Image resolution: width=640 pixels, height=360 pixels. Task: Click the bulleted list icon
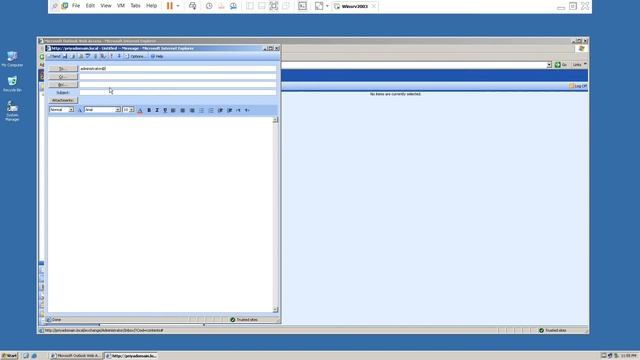coord(211,110)
